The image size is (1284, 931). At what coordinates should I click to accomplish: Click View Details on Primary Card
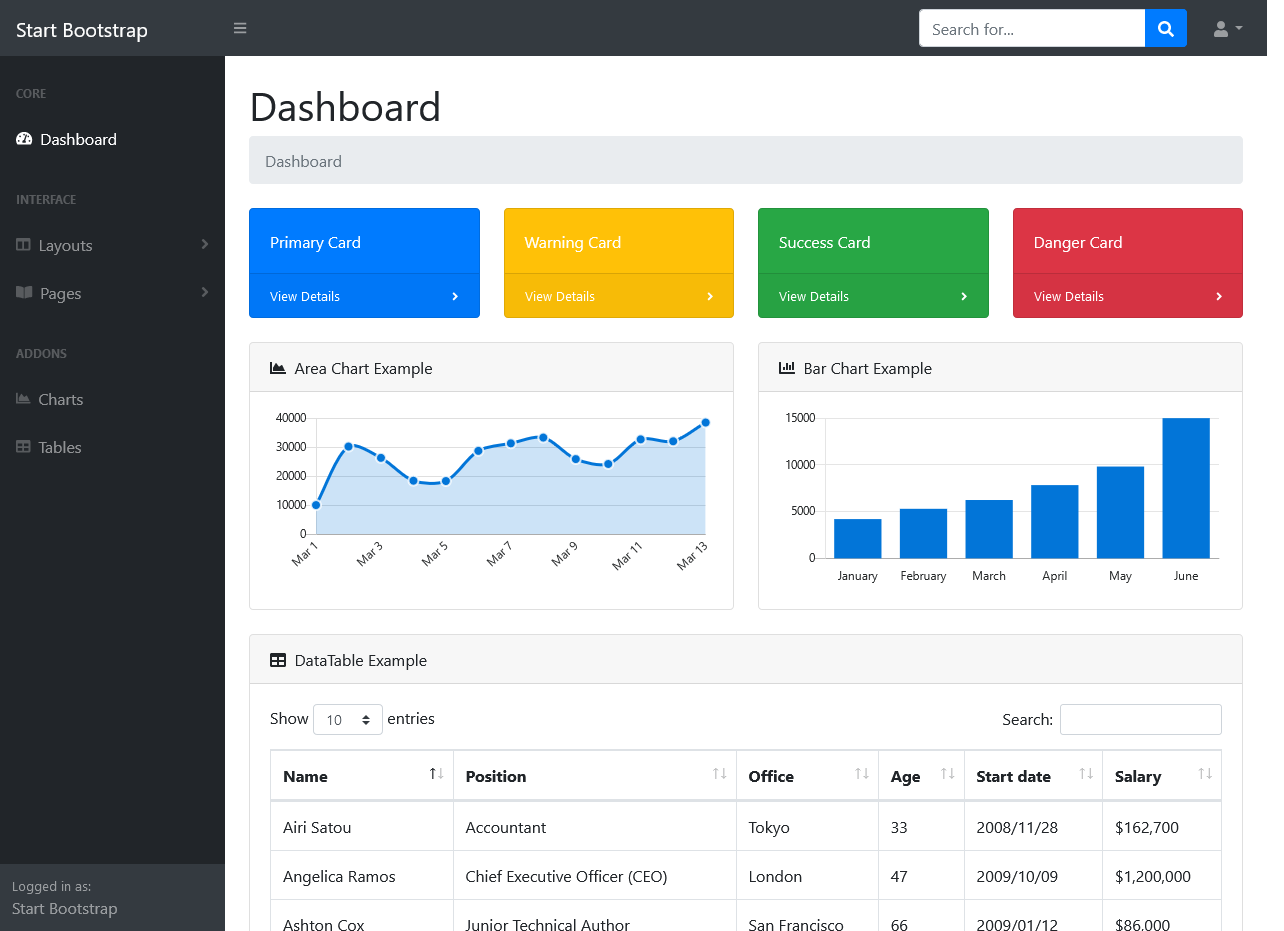click(x=305, y=296)
